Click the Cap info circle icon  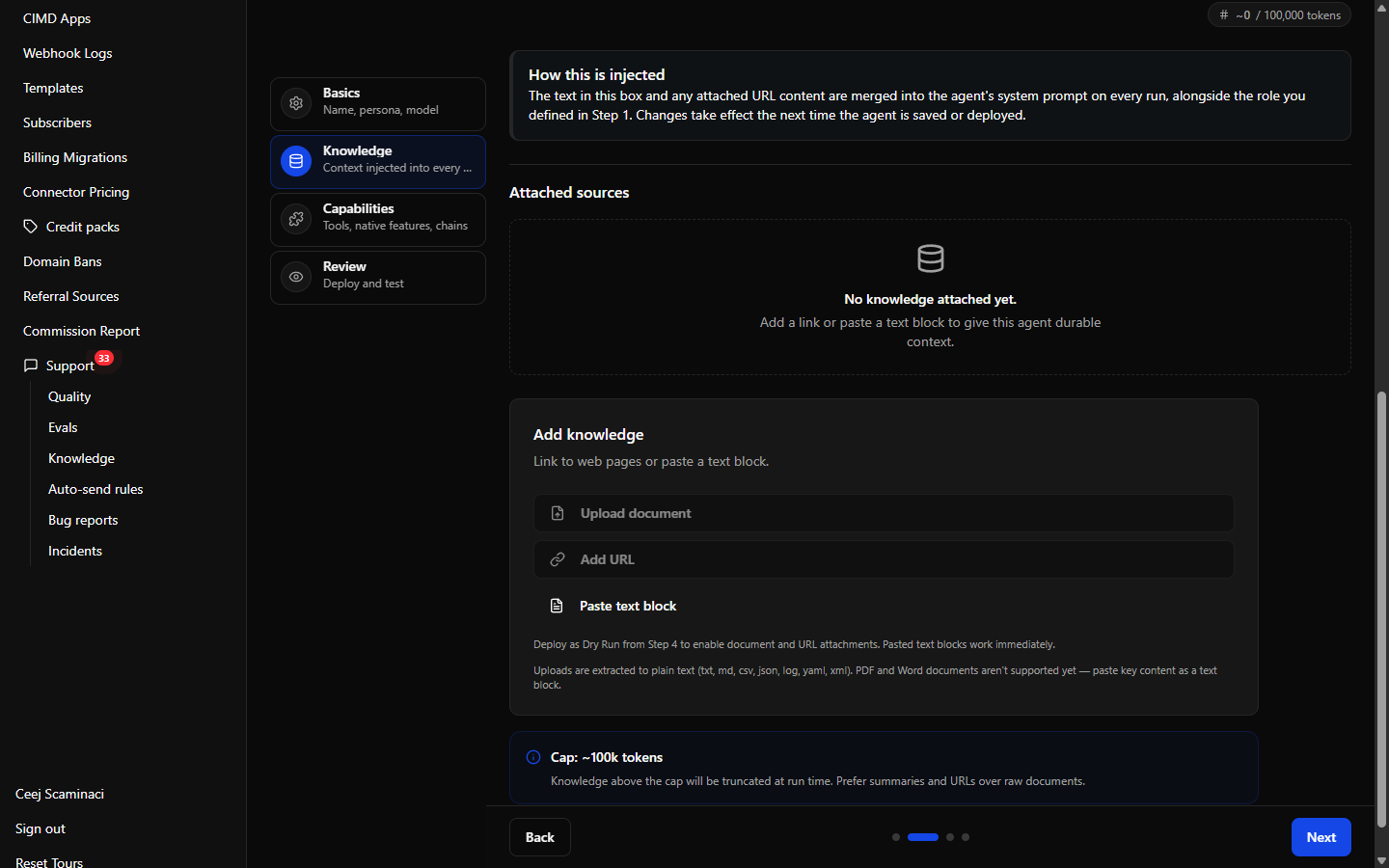click(x=533, y=757)
